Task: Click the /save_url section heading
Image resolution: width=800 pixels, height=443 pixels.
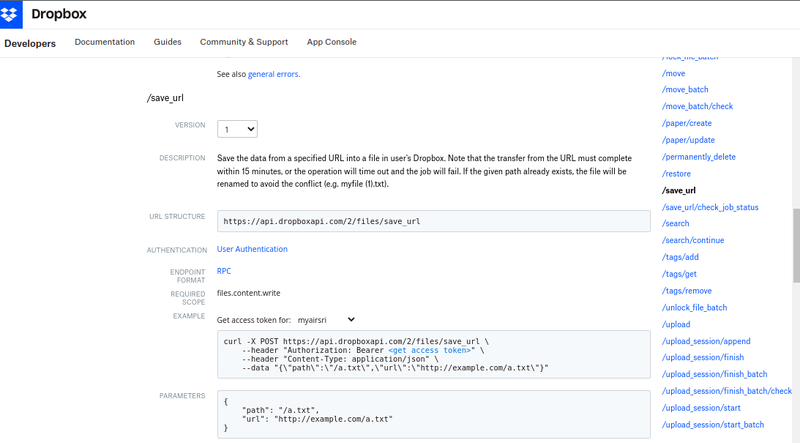Action: (165, 98)
